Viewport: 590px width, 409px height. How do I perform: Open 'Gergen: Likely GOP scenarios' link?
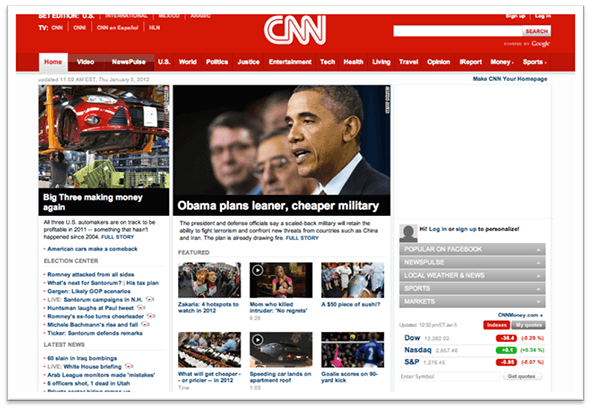pyautogui.click(x=89, y=291)
